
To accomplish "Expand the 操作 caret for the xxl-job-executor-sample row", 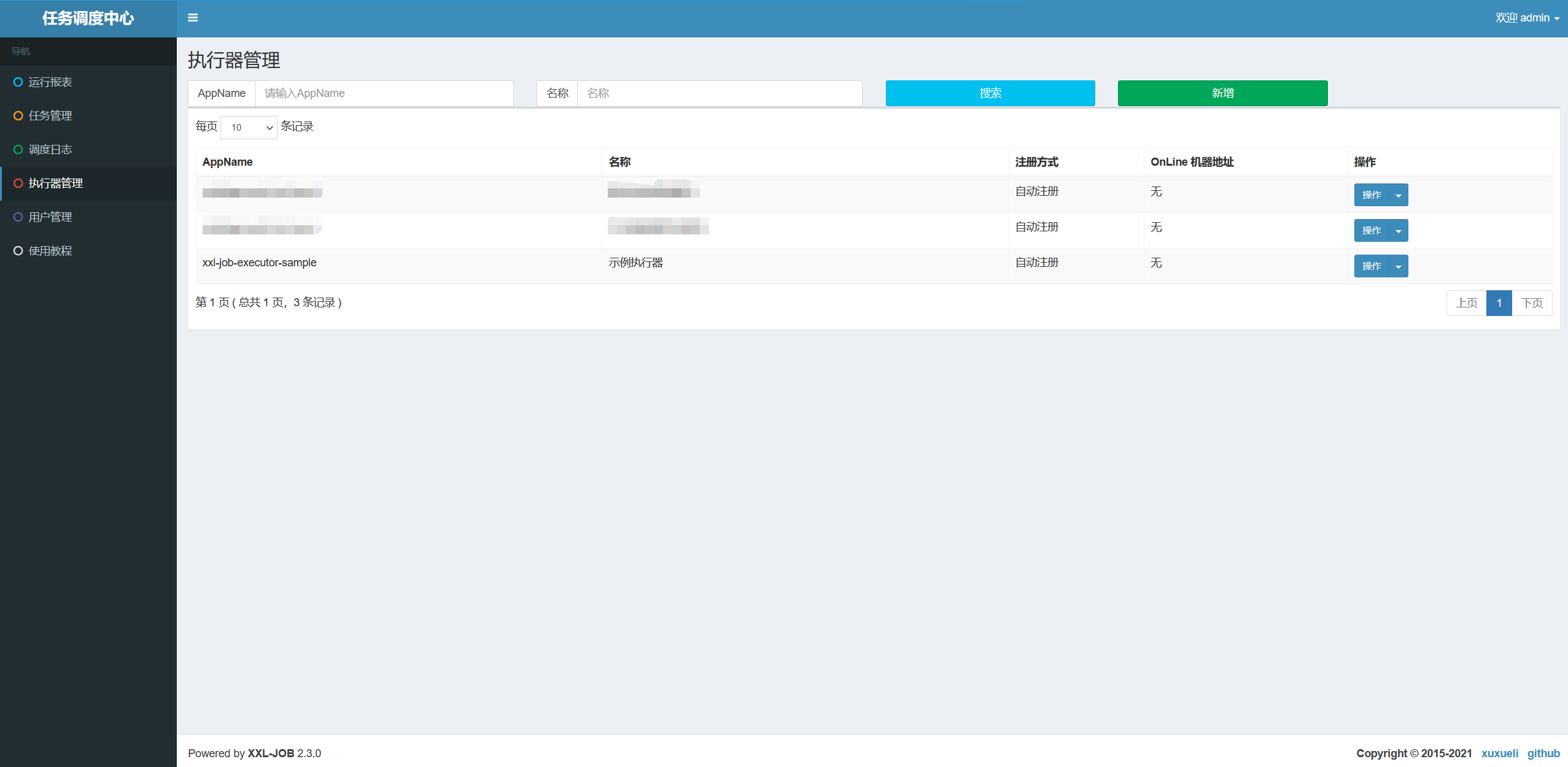I will coord(1398,266).
